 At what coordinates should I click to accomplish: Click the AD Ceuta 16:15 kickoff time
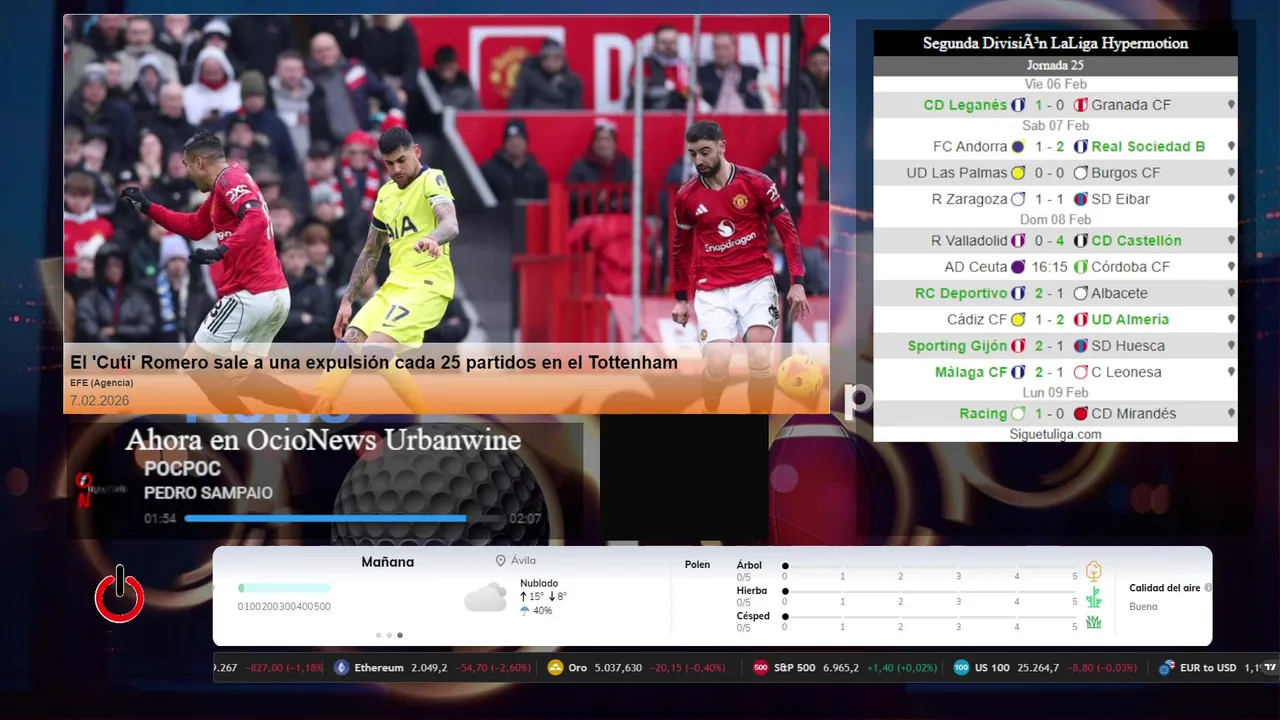pos(1049,267)
